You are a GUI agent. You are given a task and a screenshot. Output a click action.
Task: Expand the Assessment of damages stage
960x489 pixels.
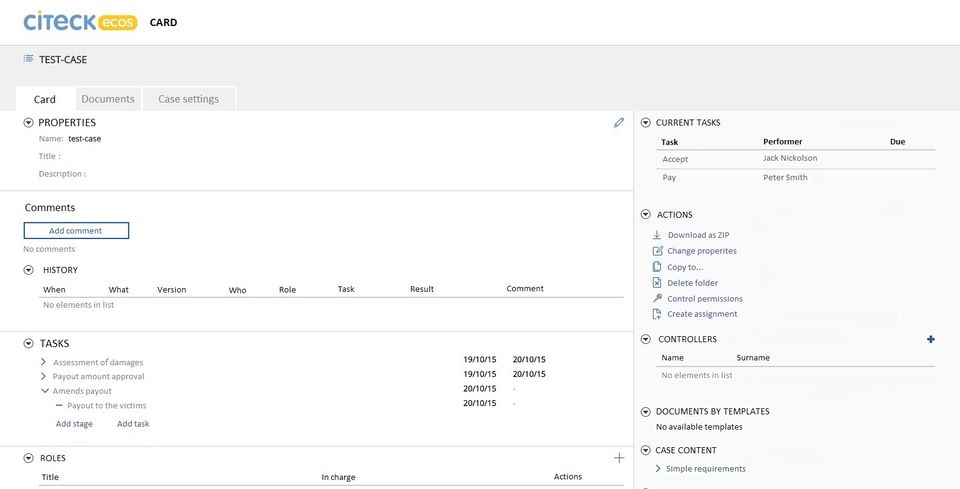pos(44,362)
